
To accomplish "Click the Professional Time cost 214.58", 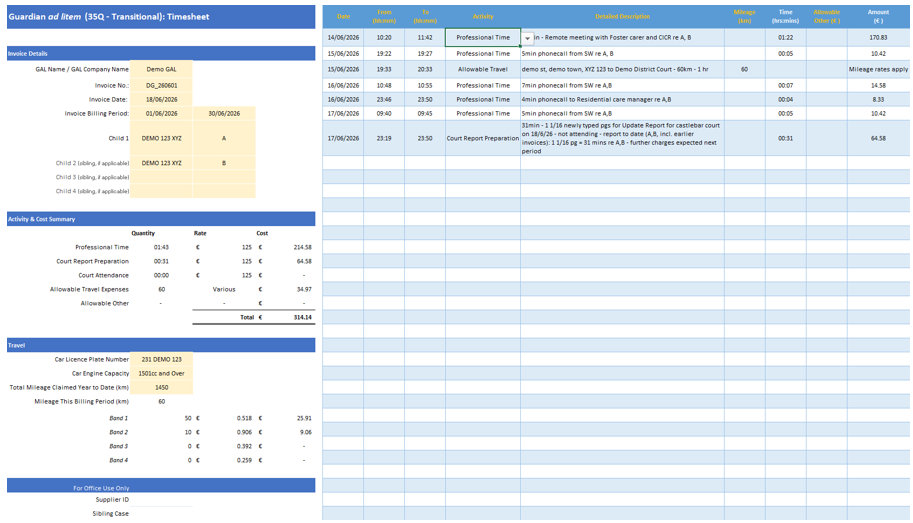I will click(x=302, y=247).
